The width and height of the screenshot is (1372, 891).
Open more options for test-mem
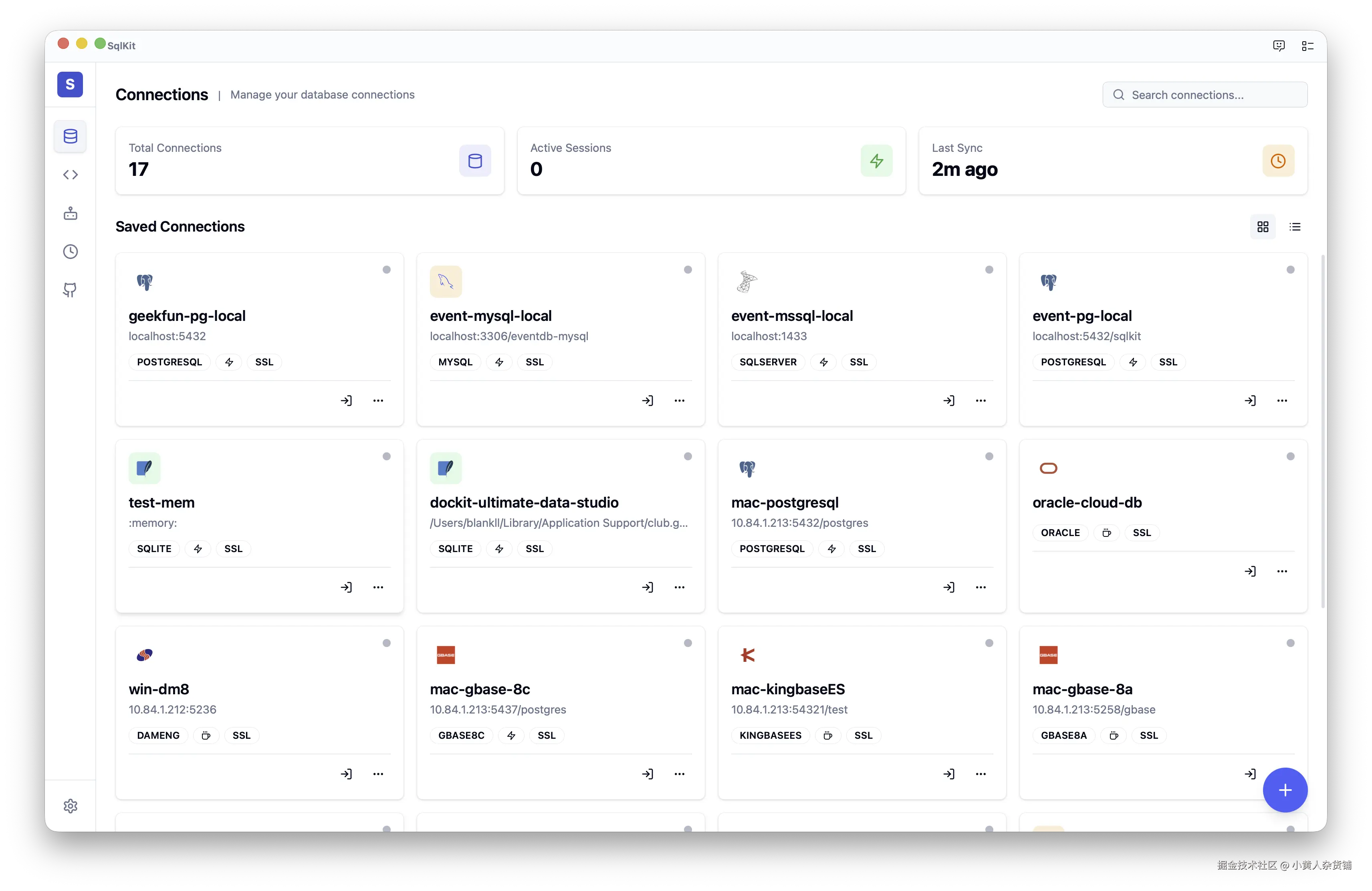click(378, 587)
